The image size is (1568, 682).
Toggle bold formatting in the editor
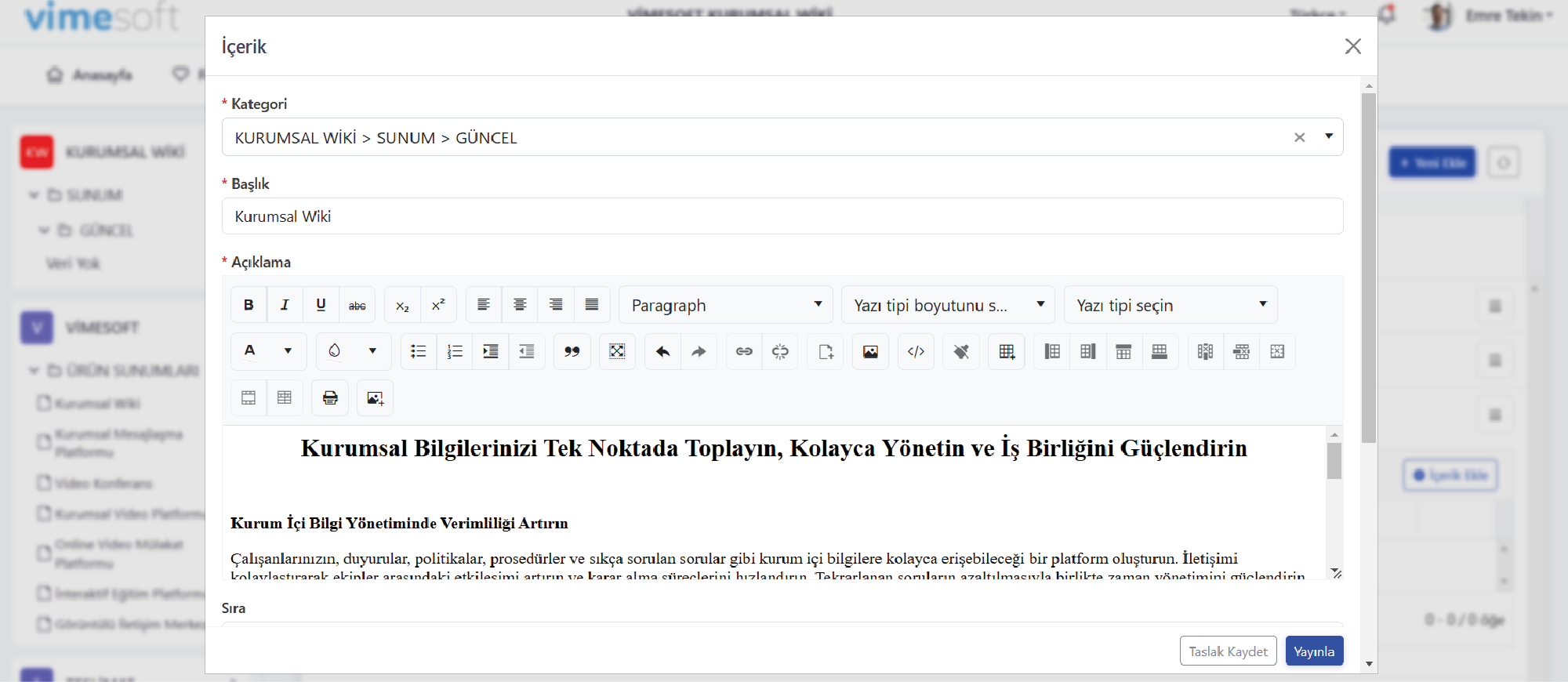249,305
